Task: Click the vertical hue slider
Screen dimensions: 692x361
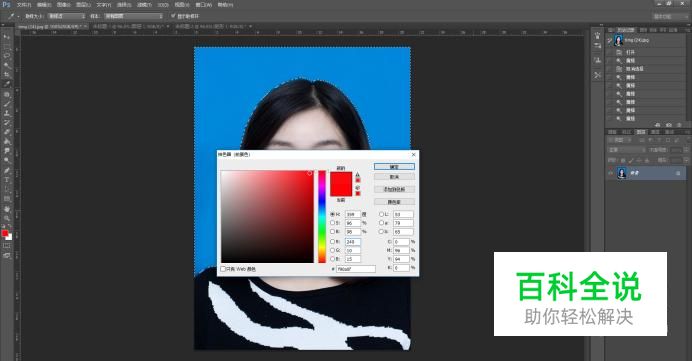Action: click(x=322, y=217)
